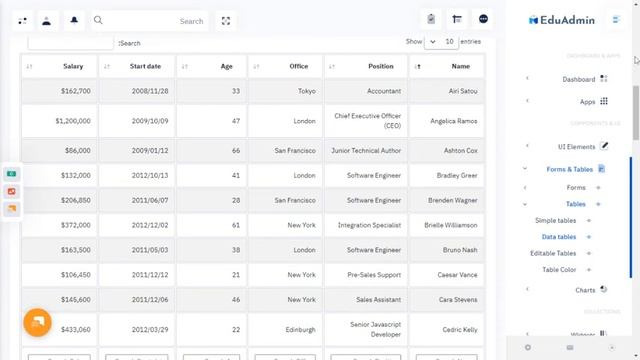Click the Forms & Tables document icon
Viewport: 640px width, 360px height.
(601, 169)
